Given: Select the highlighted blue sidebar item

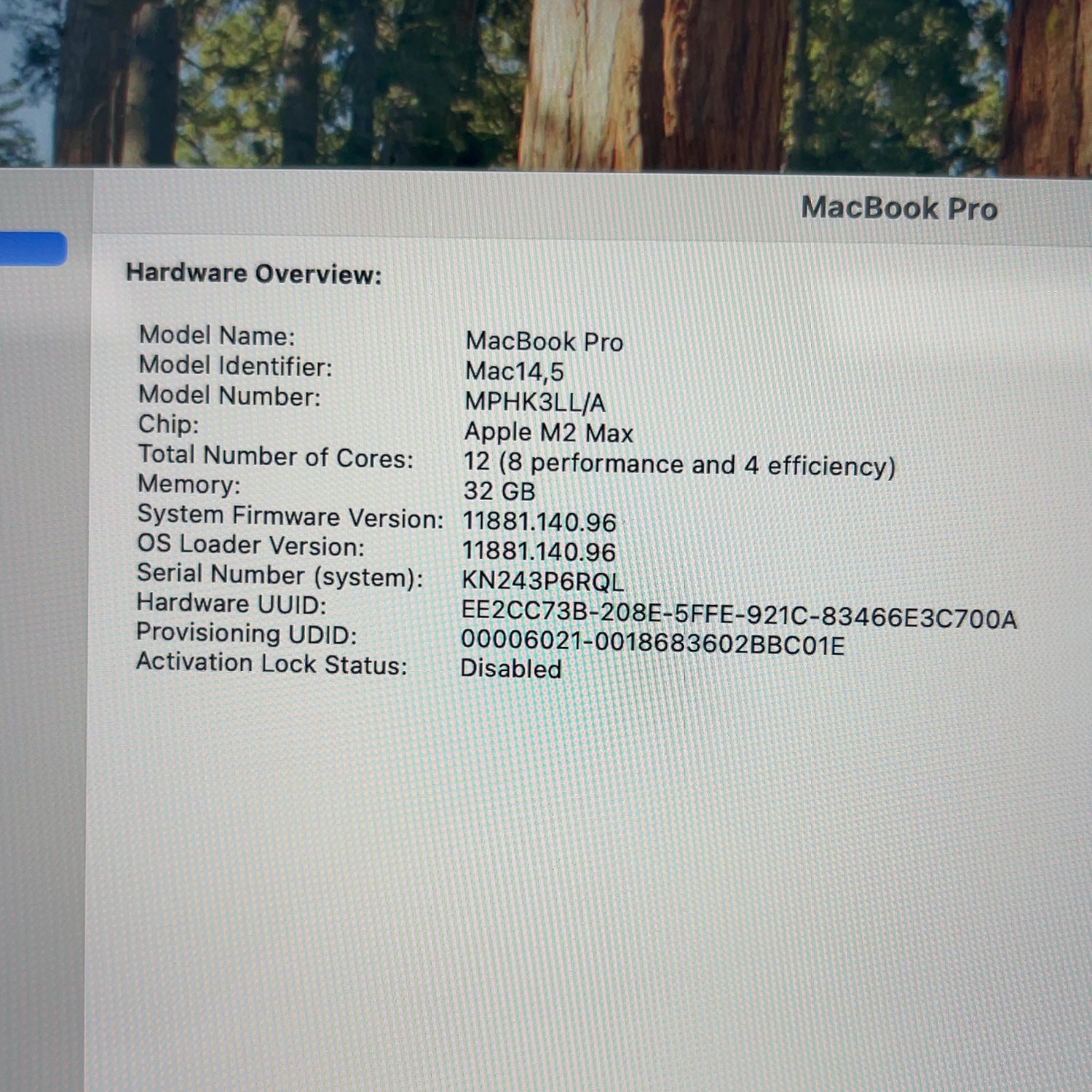Looking at the screenshot, I should pos(33,248).
